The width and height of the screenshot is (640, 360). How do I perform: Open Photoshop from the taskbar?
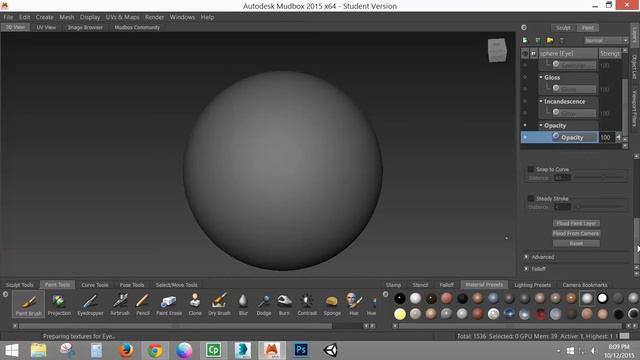[301, 350]
